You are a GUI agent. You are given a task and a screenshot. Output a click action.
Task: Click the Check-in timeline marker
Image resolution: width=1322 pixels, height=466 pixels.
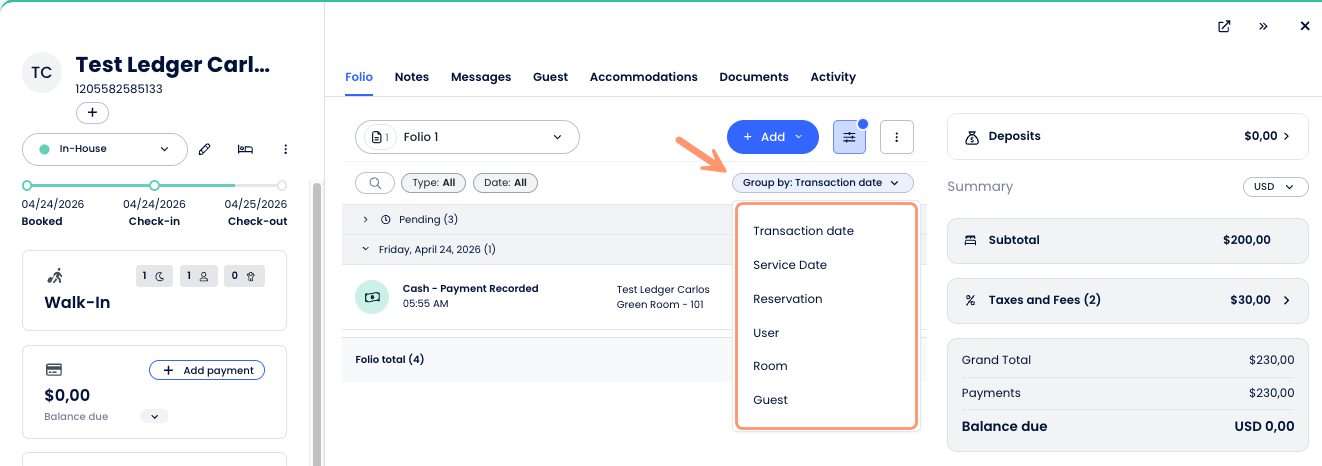coord(154,185)
